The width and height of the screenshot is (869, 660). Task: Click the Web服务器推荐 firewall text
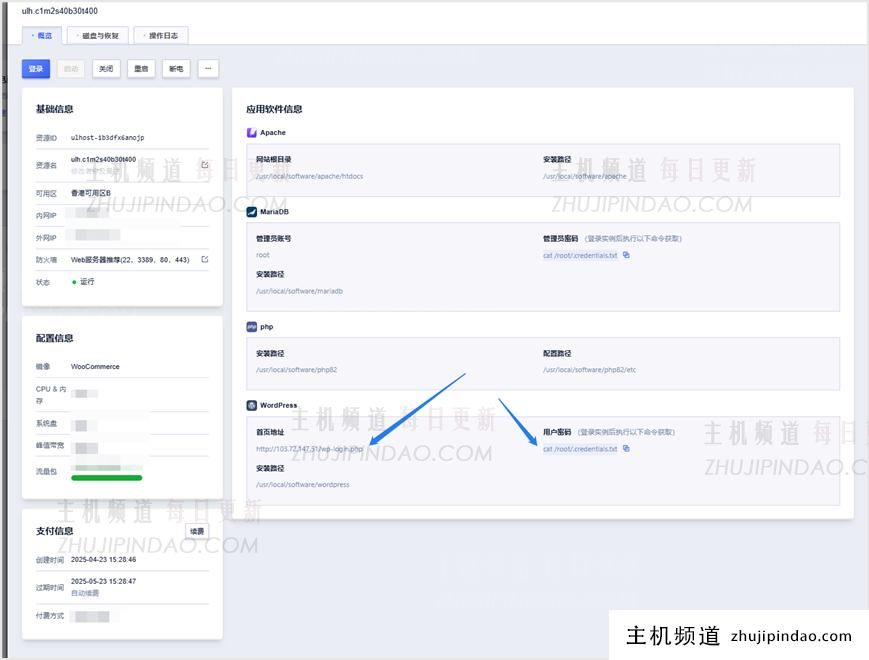pyautogui.click(x=130, y=259)
